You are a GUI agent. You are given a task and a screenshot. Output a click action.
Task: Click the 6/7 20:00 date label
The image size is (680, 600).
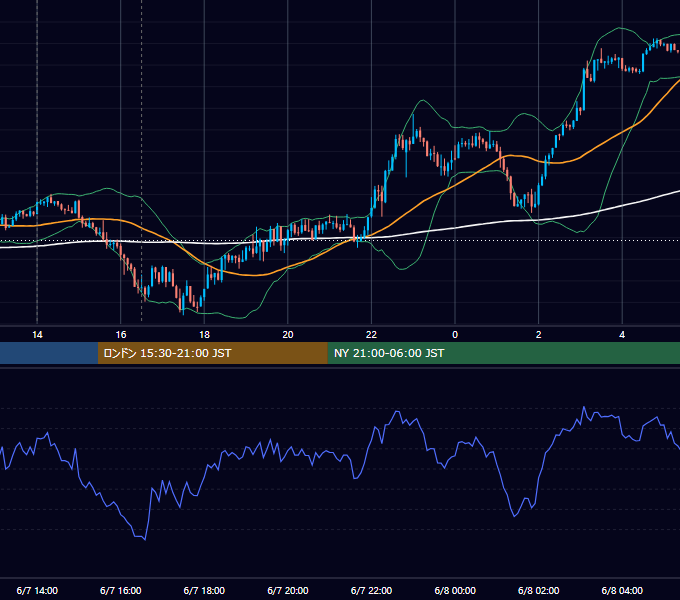[x=288, y=591]
